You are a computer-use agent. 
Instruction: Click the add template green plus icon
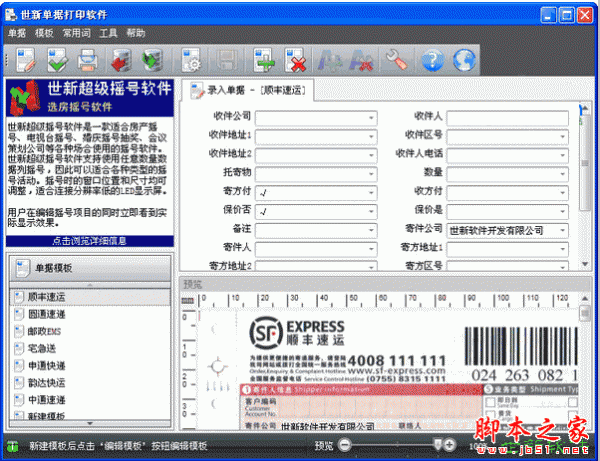click(x=264, y=60)
